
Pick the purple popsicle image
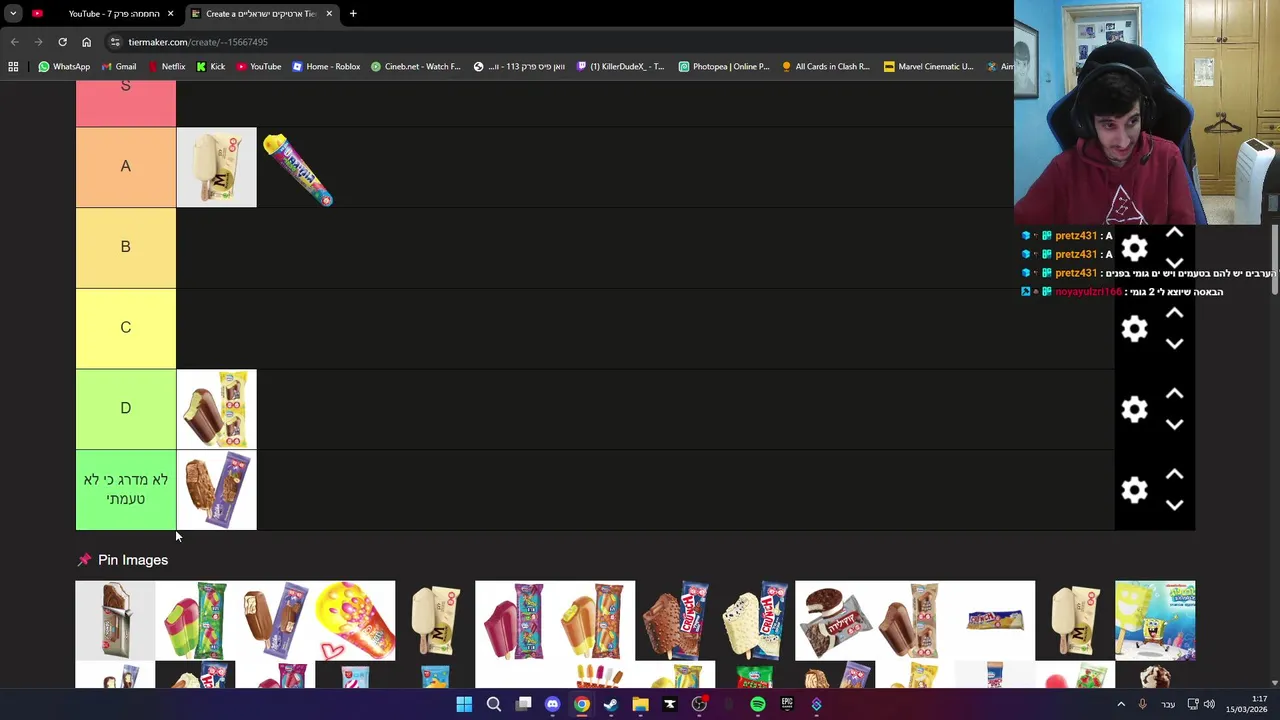tap(515, 620)
